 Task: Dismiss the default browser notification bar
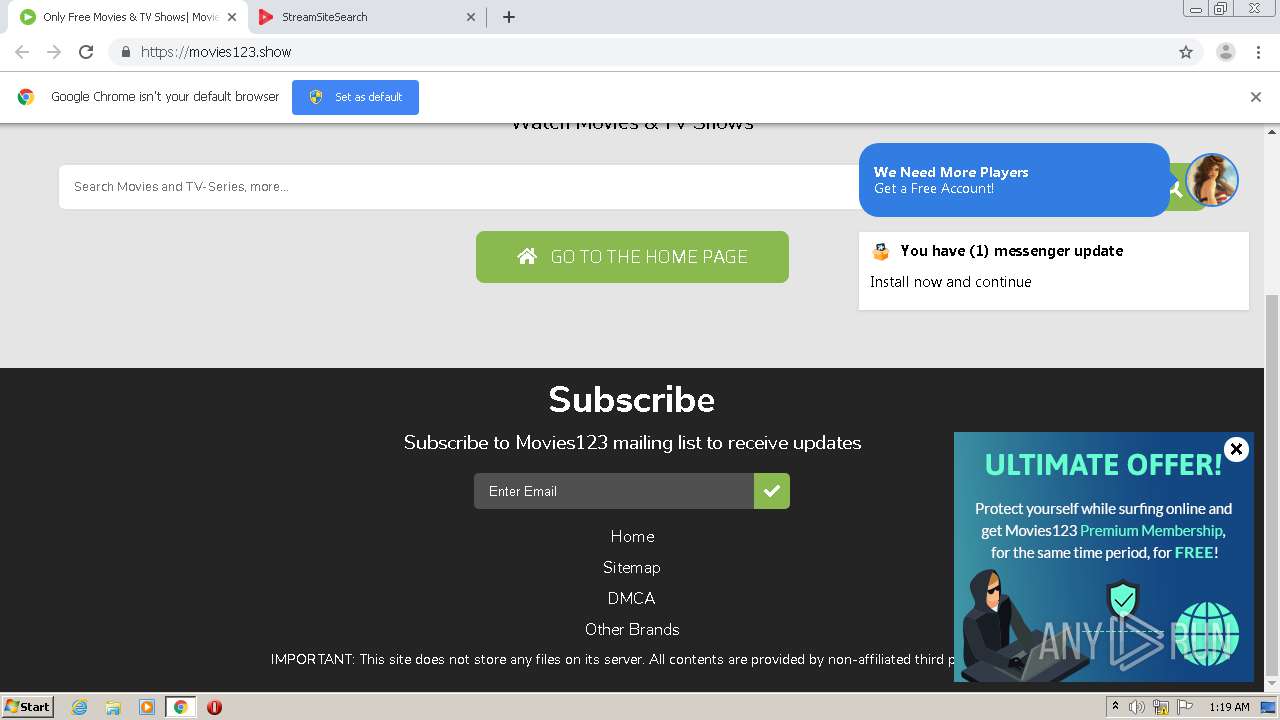click(1255, 97)
